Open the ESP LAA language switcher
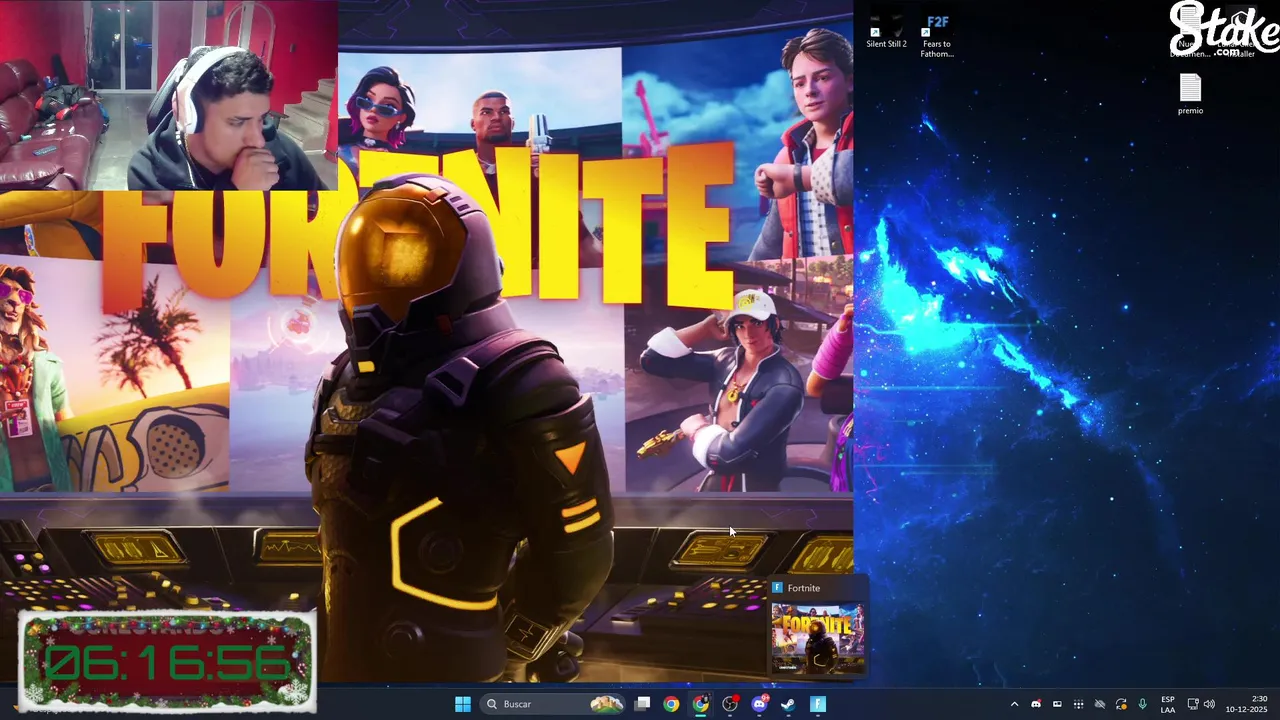 tap(1168, 704)
